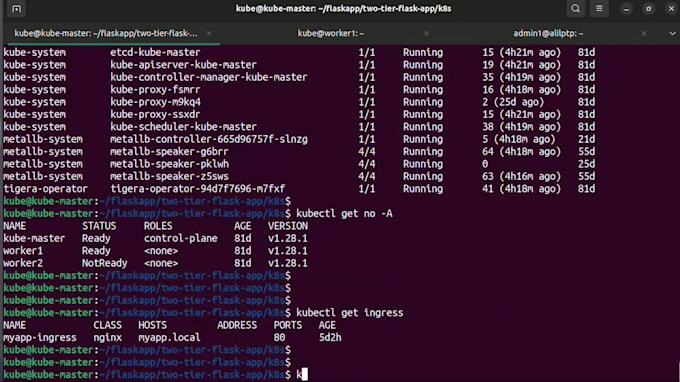Close the kube@worker1 tab

(426, 33)
